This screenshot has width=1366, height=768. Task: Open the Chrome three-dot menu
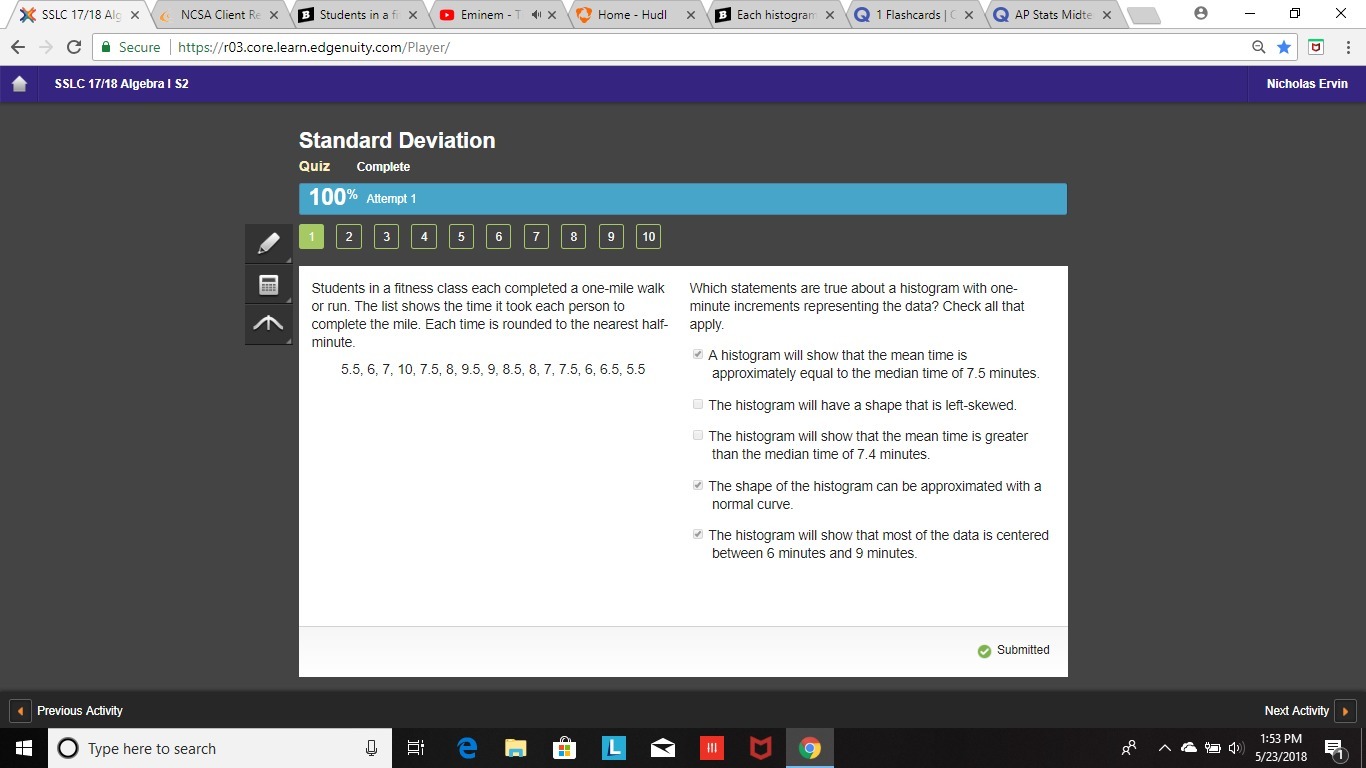(x=1347, y=47)
